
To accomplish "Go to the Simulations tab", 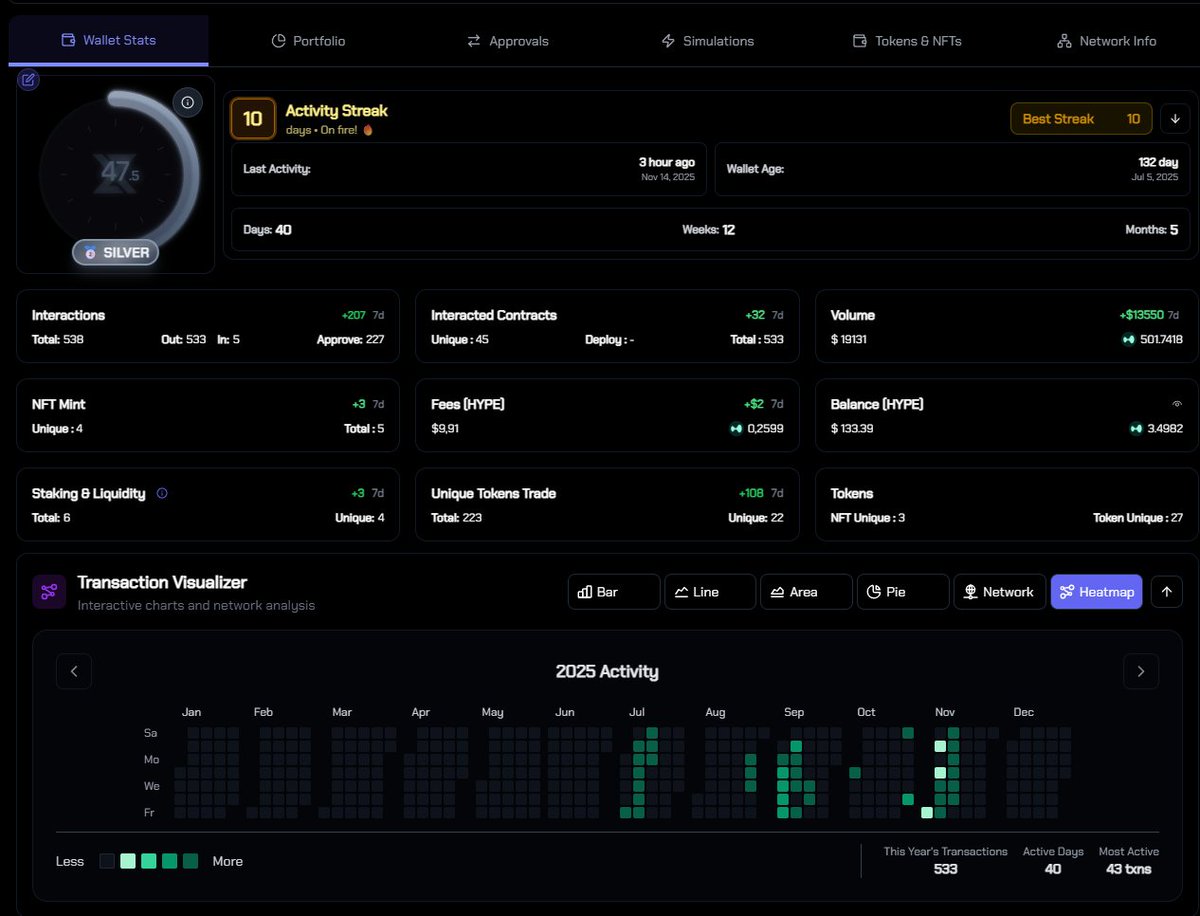I will tap(708, 41).
